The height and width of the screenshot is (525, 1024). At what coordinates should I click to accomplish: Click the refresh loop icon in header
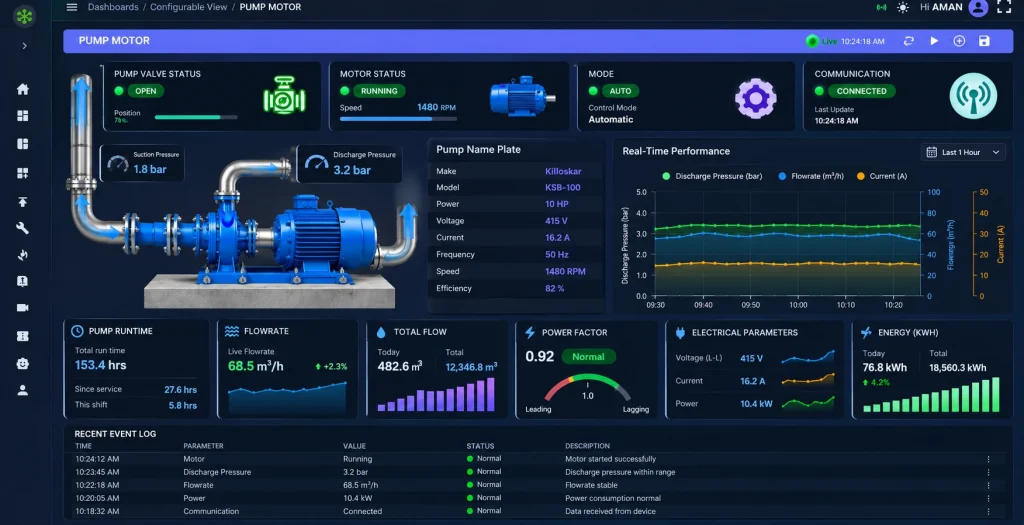click(908, 41)
